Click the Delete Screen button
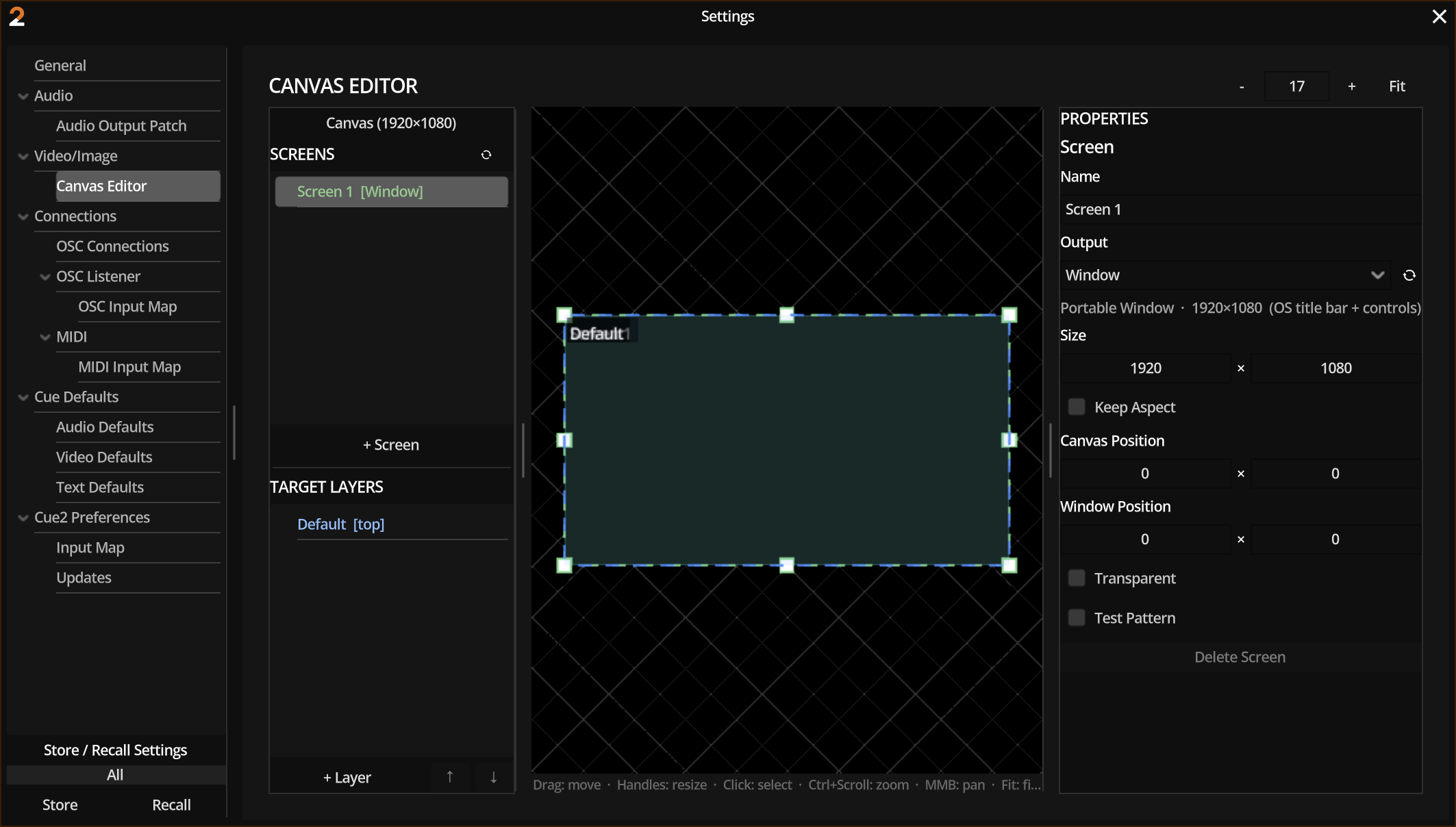The image size is (1456, 827). [x=1240, y=657]
